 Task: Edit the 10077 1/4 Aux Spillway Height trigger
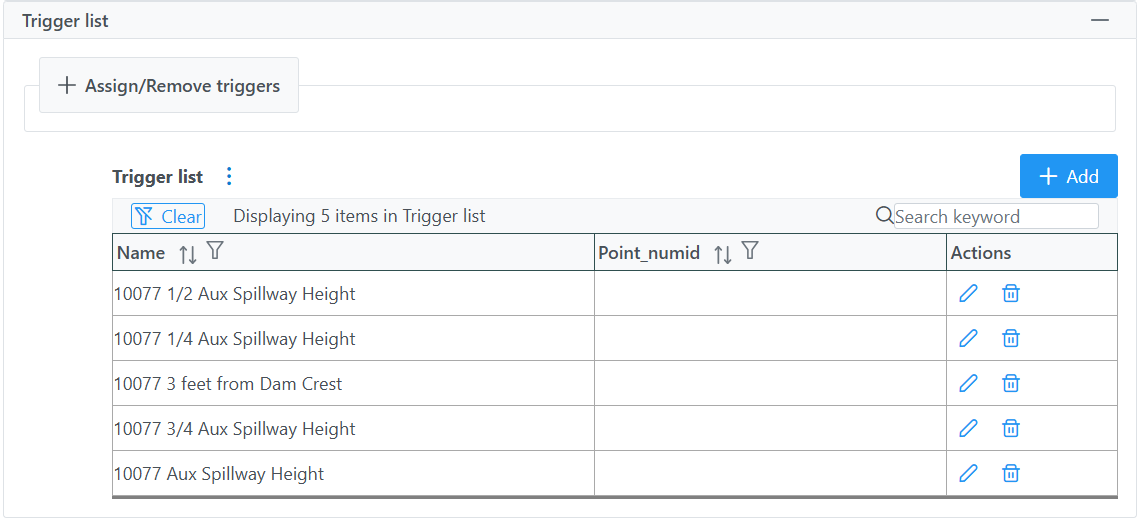[968, 338]
